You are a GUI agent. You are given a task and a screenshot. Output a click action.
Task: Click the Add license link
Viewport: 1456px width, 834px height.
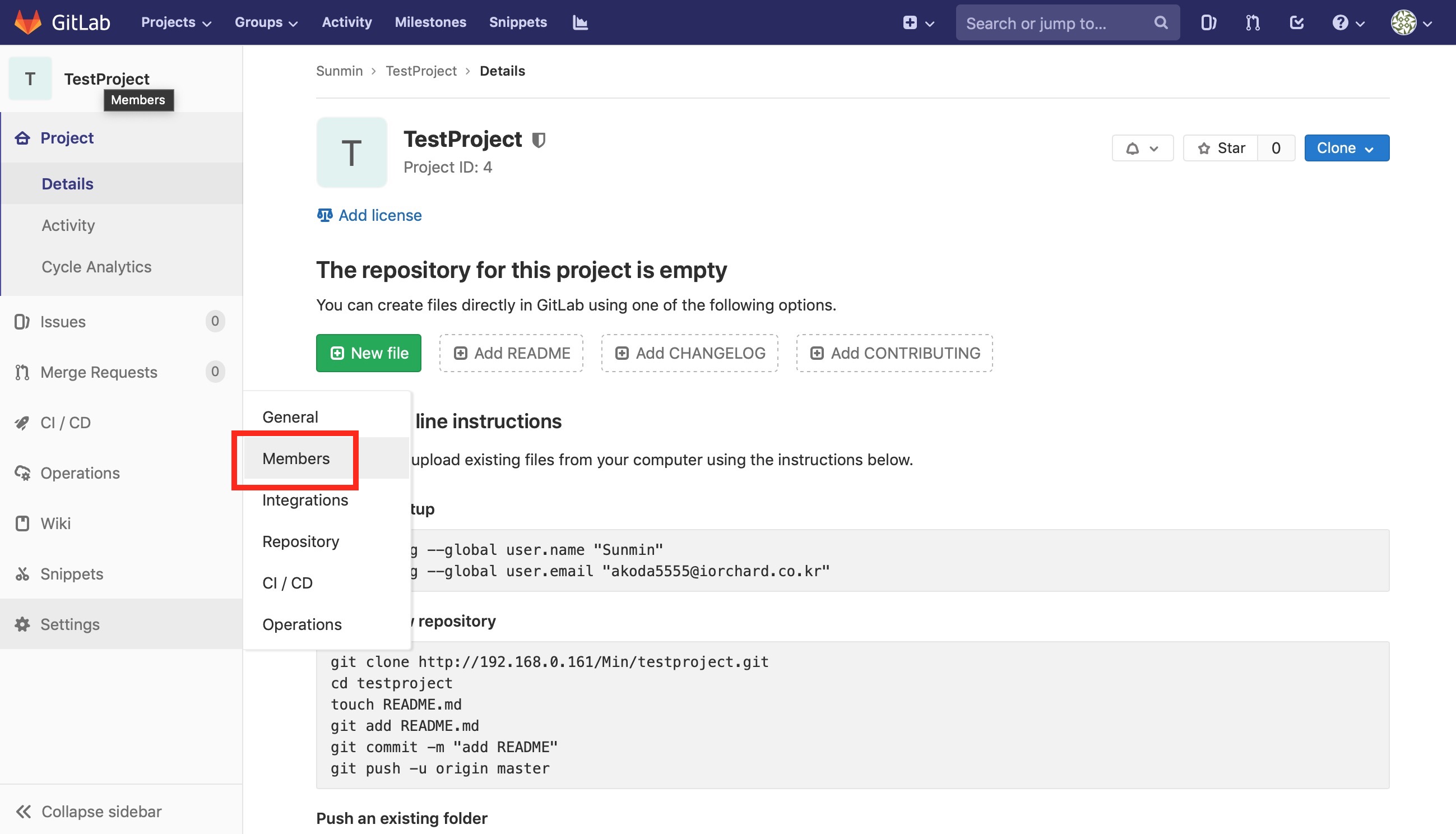tap(379, 215)
